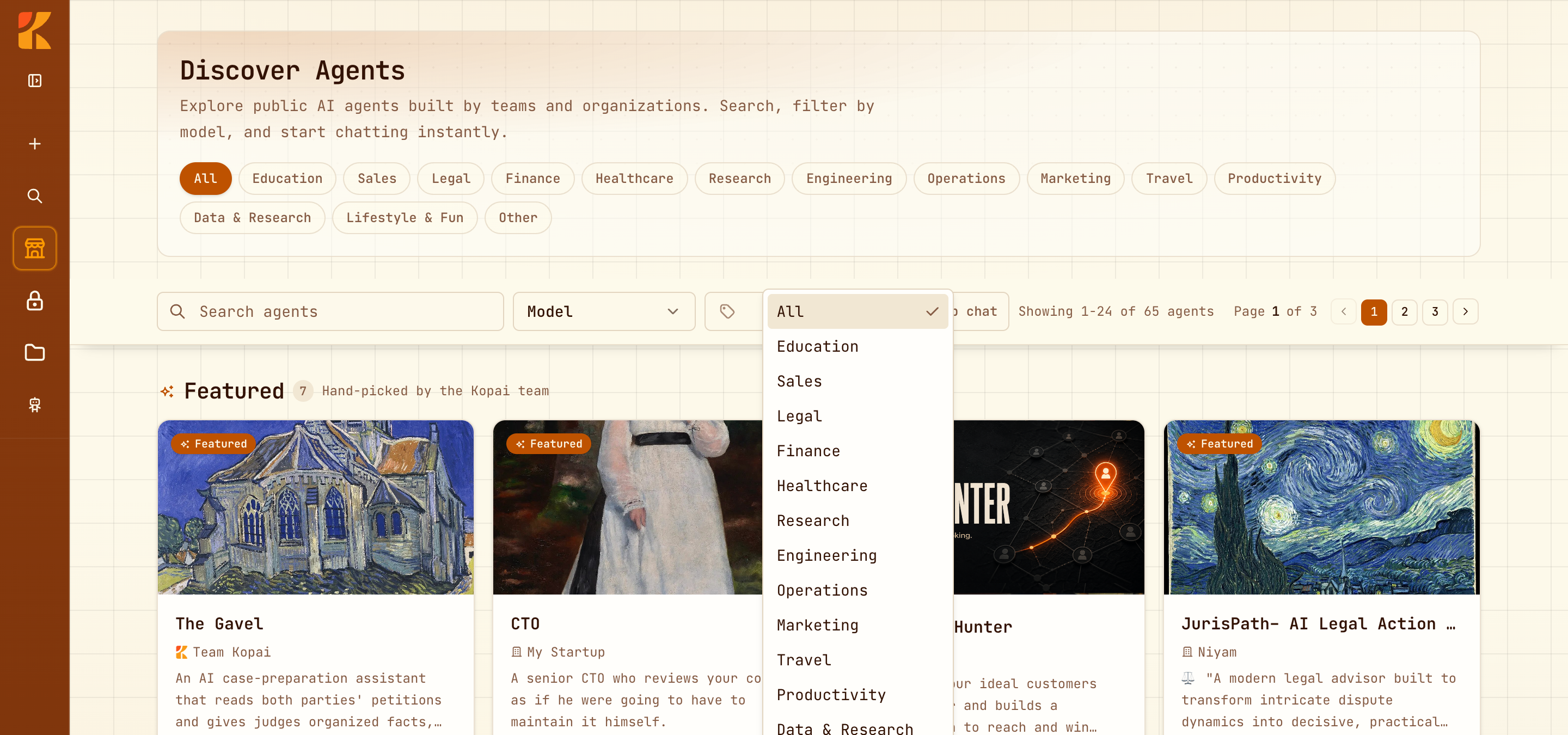Filter by Data & Research chip

coord(252,218)
